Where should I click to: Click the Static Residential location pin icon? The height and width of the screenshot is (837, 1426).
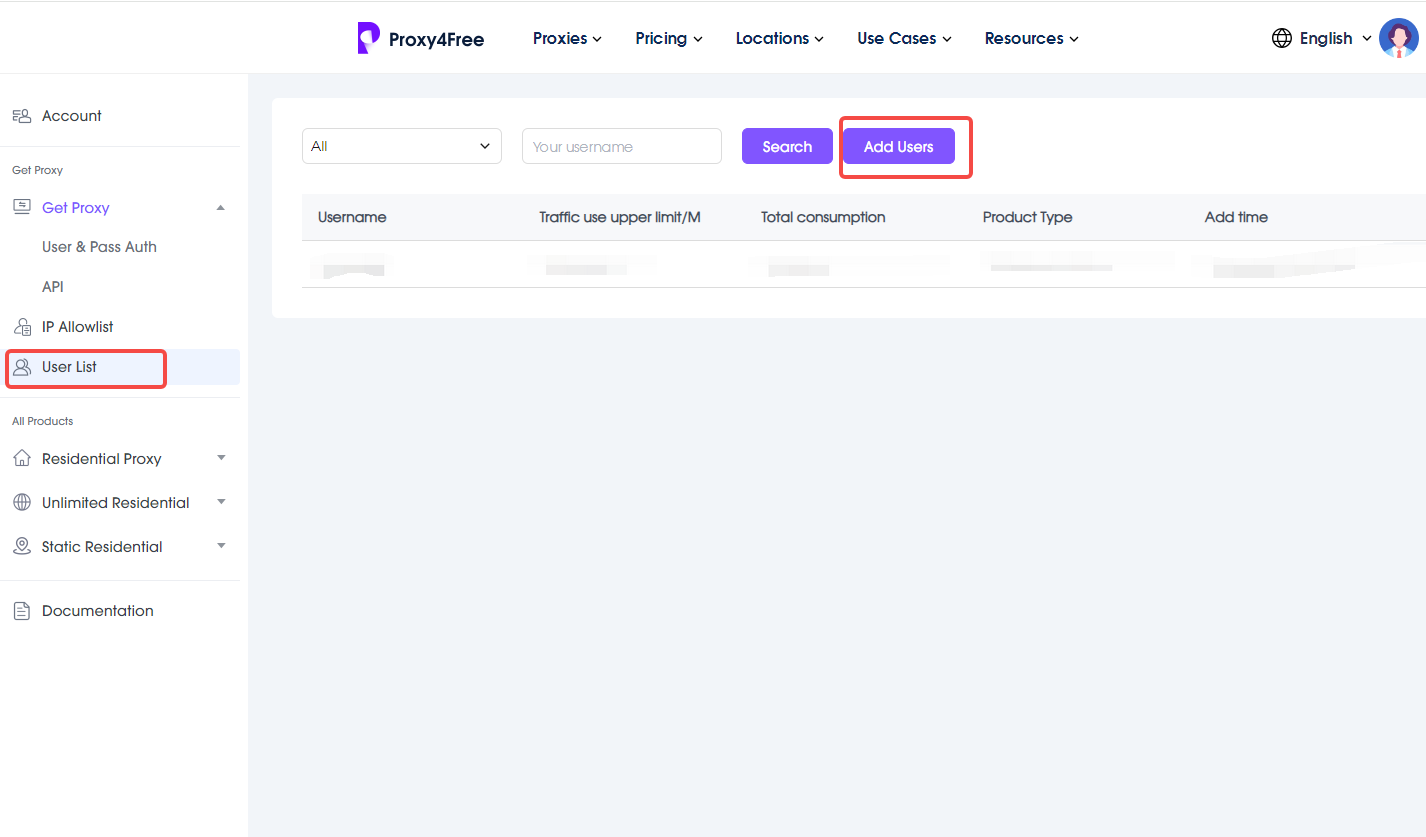(x=22, y=547)
